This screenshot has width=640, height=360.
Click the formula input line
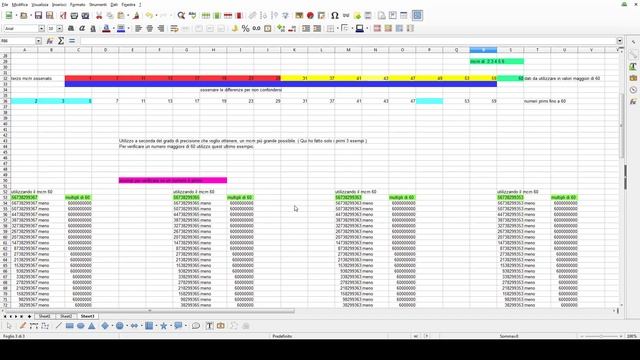(348, 41)
